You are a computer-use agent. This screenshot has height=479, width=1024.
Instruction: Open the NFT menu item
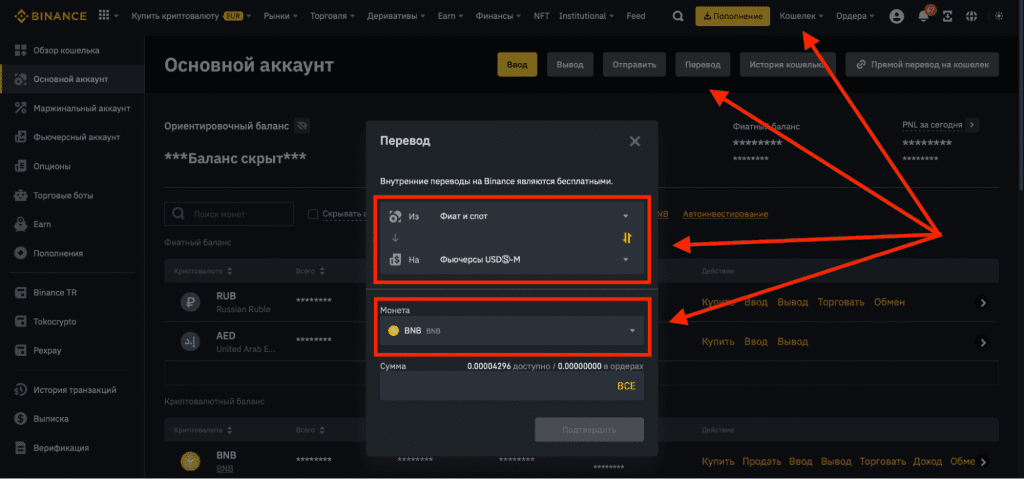pos(541,16)
